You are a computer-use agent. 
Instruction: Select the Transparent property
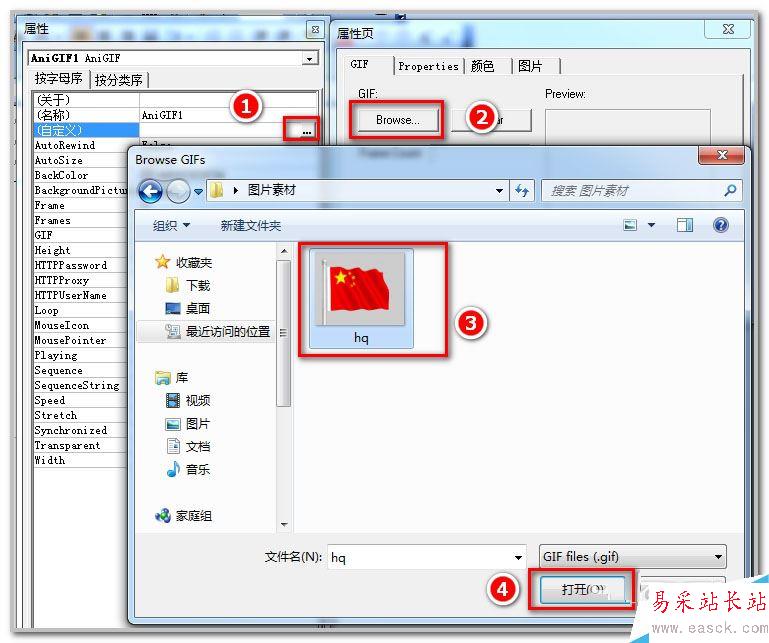67,445
